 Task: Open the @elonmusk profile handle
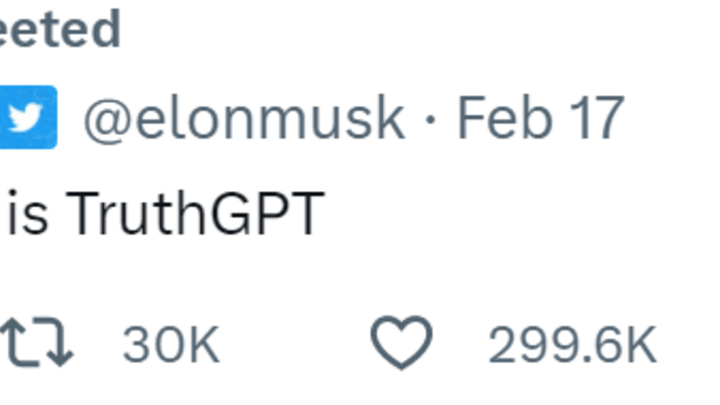(244, 118)
